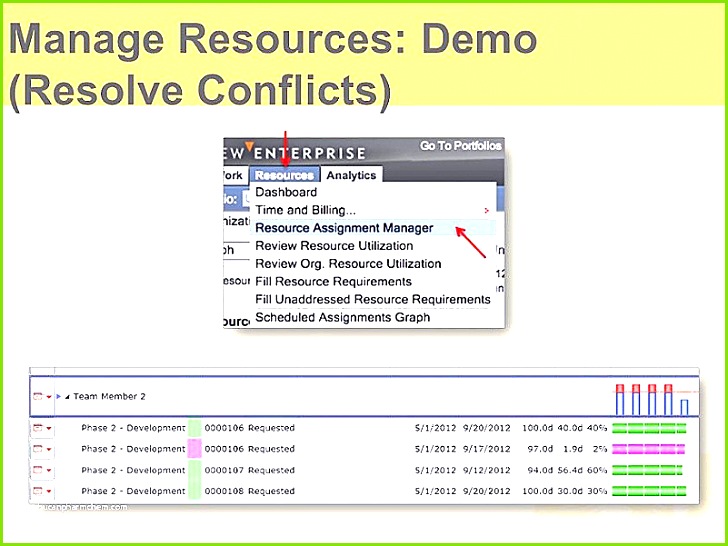The width and height of the screenshot is (728, 546).
Task: Collapse the Team Member 2 group
Action: point(67,397)
